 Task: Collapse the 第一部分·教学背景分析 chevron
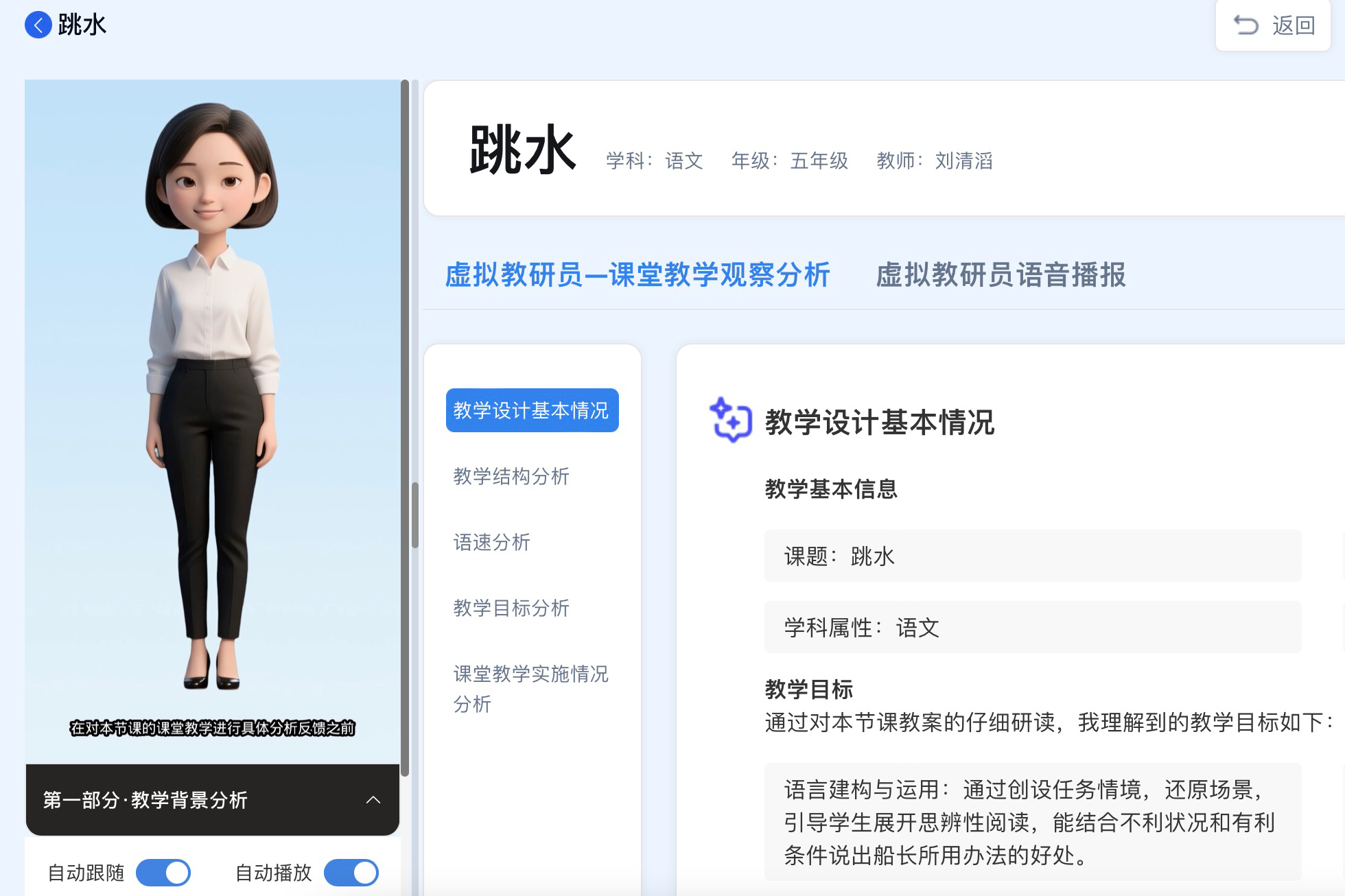pyautogui.click(x=373, y=800)
